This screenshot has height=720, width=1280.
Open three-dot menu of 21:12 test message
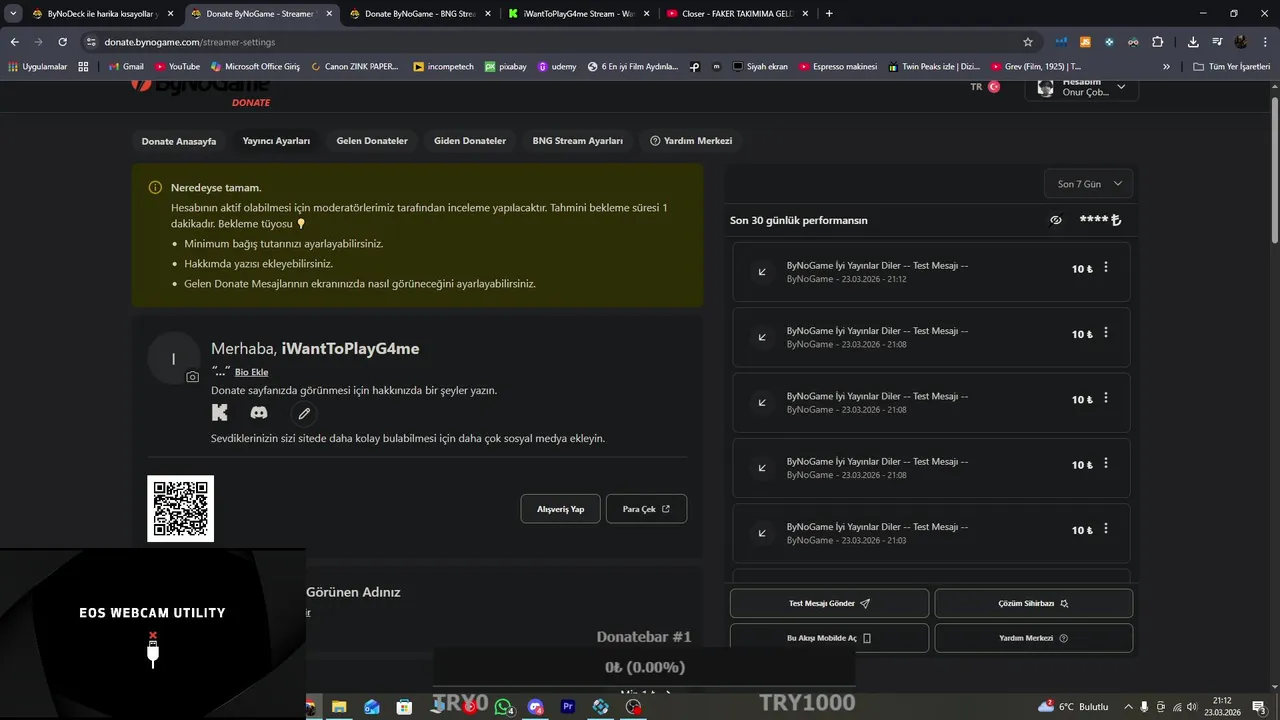pyautogui.click(x=1105, y=268)
